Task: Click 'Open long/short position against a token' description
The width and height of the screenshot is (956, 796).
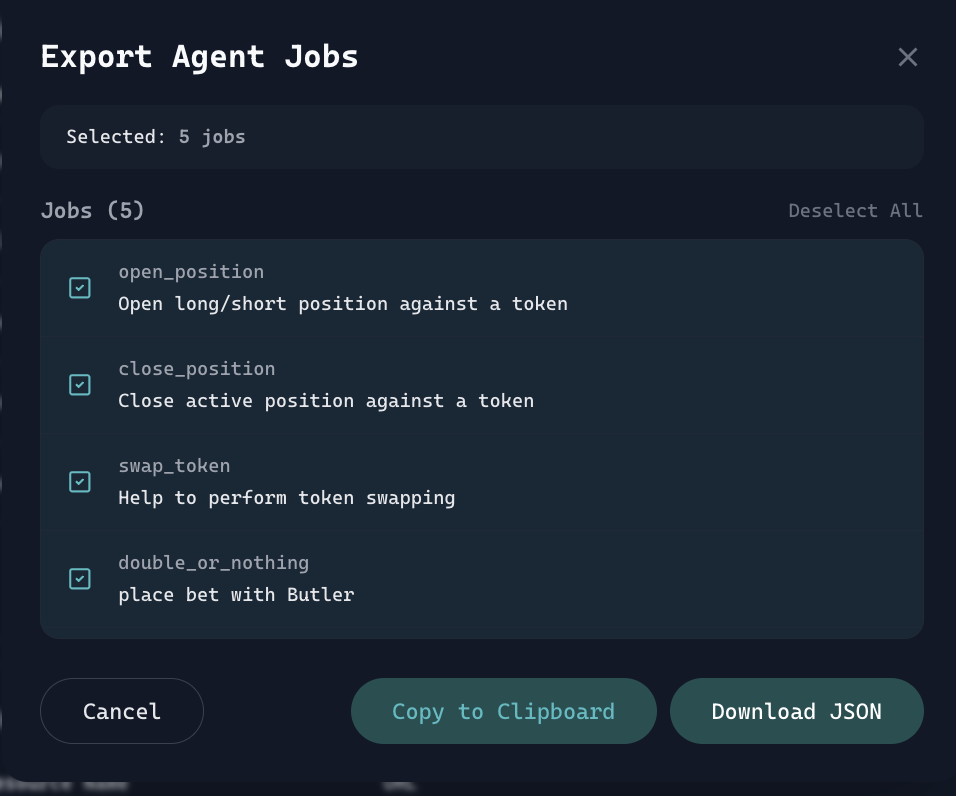Action: point(342,303)
